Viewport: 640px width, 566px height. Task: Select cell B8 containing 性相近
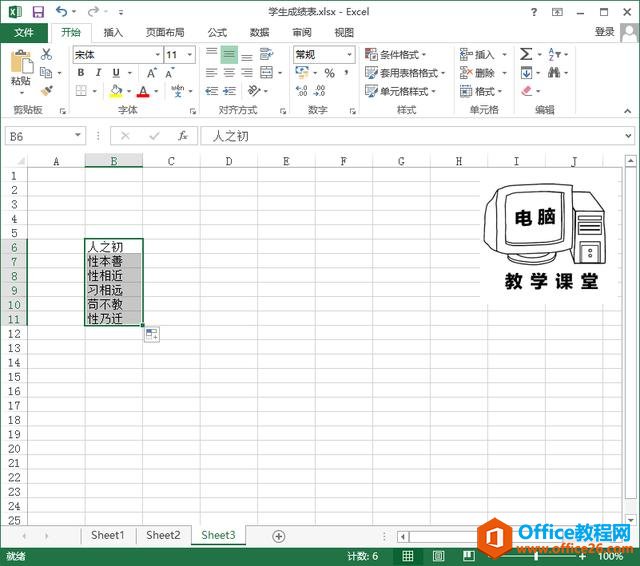(113, 275)
